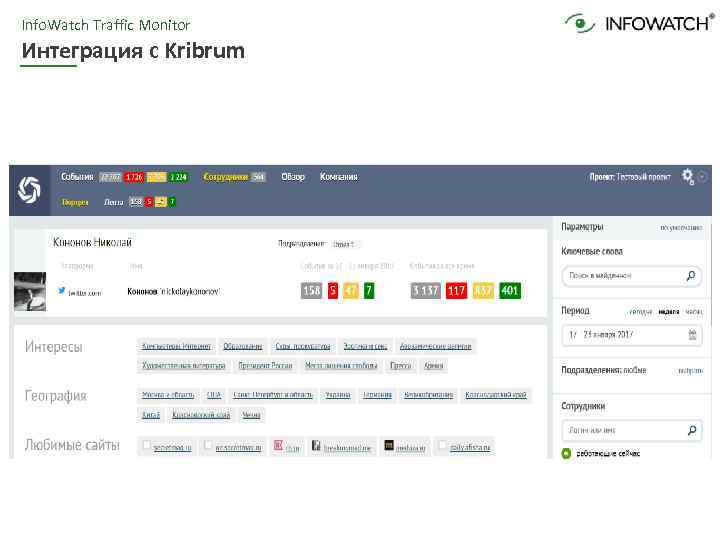Click the red 117 all-time badge
720x540 pixels.
click(x=456, y=290)
